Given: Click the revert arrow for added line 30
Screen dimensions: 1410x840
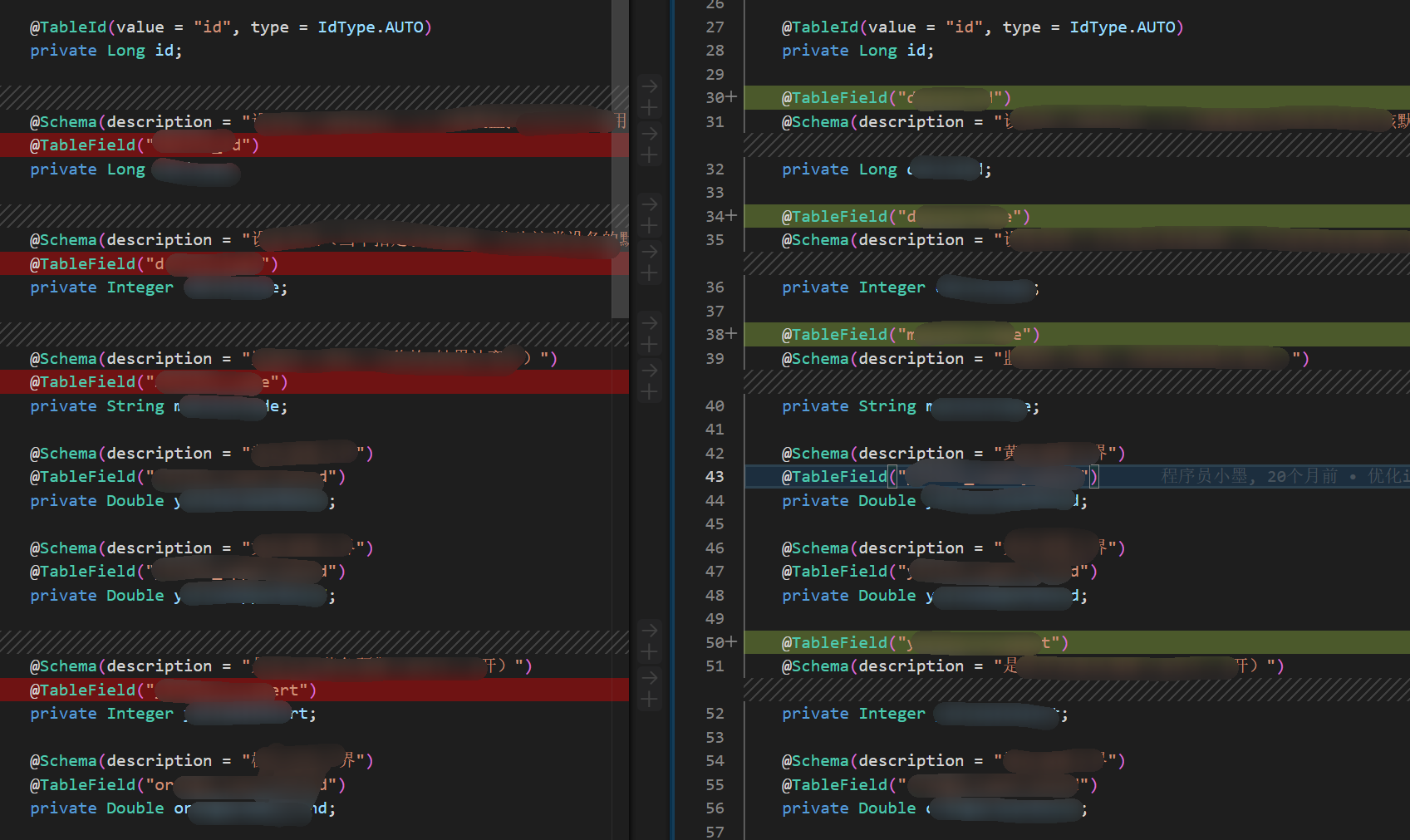Looking at the screenshot, I should (650, 86).
